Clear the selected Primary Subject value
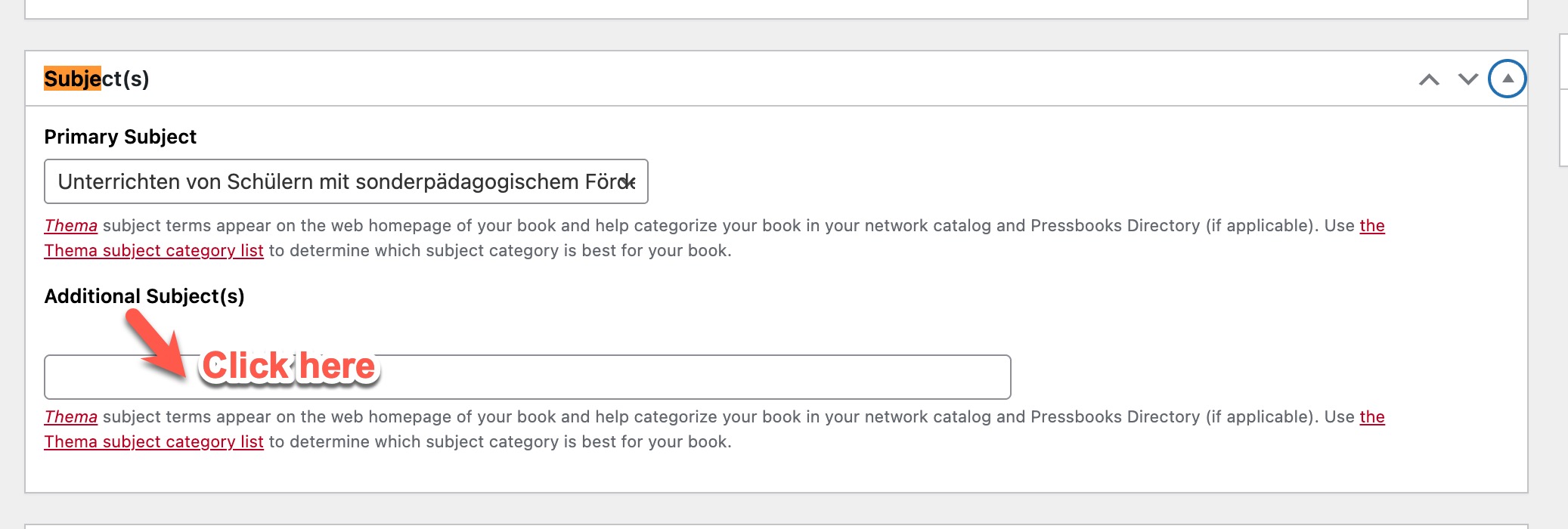The image size is (1568, 529). tap(629, 182)
